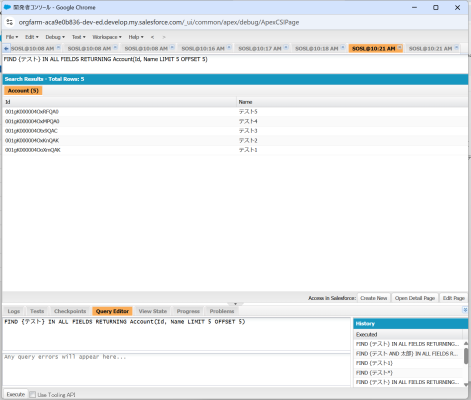Click the forward '>' navigation item
471x400 pixels.
pyautogui.click(x=164, y=37)
